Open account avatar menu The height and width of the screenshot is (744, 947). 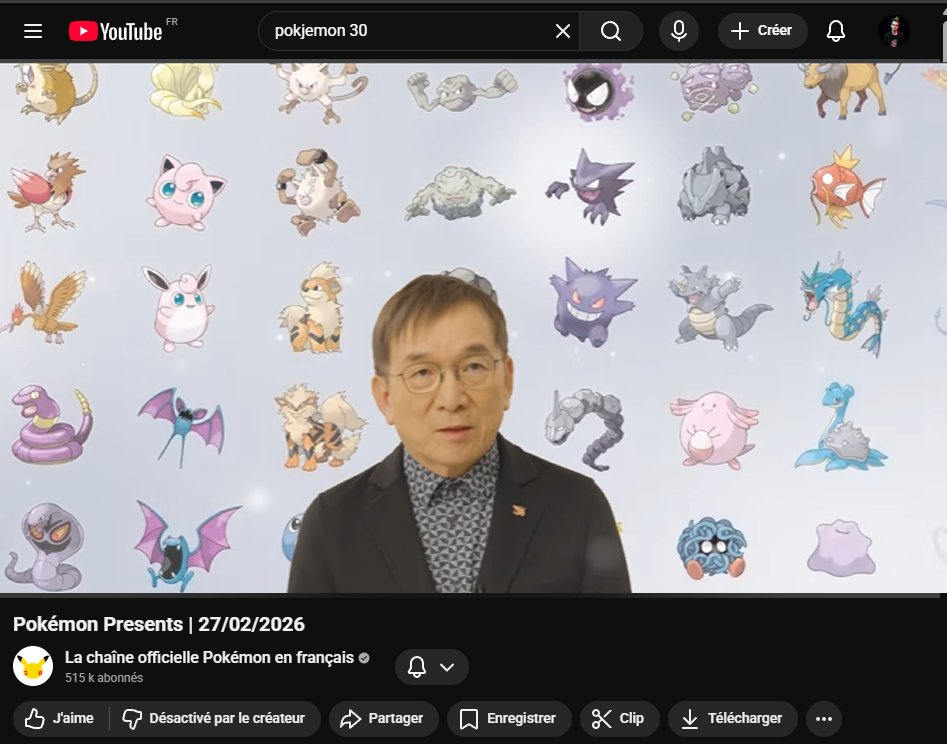pos(893,31)
